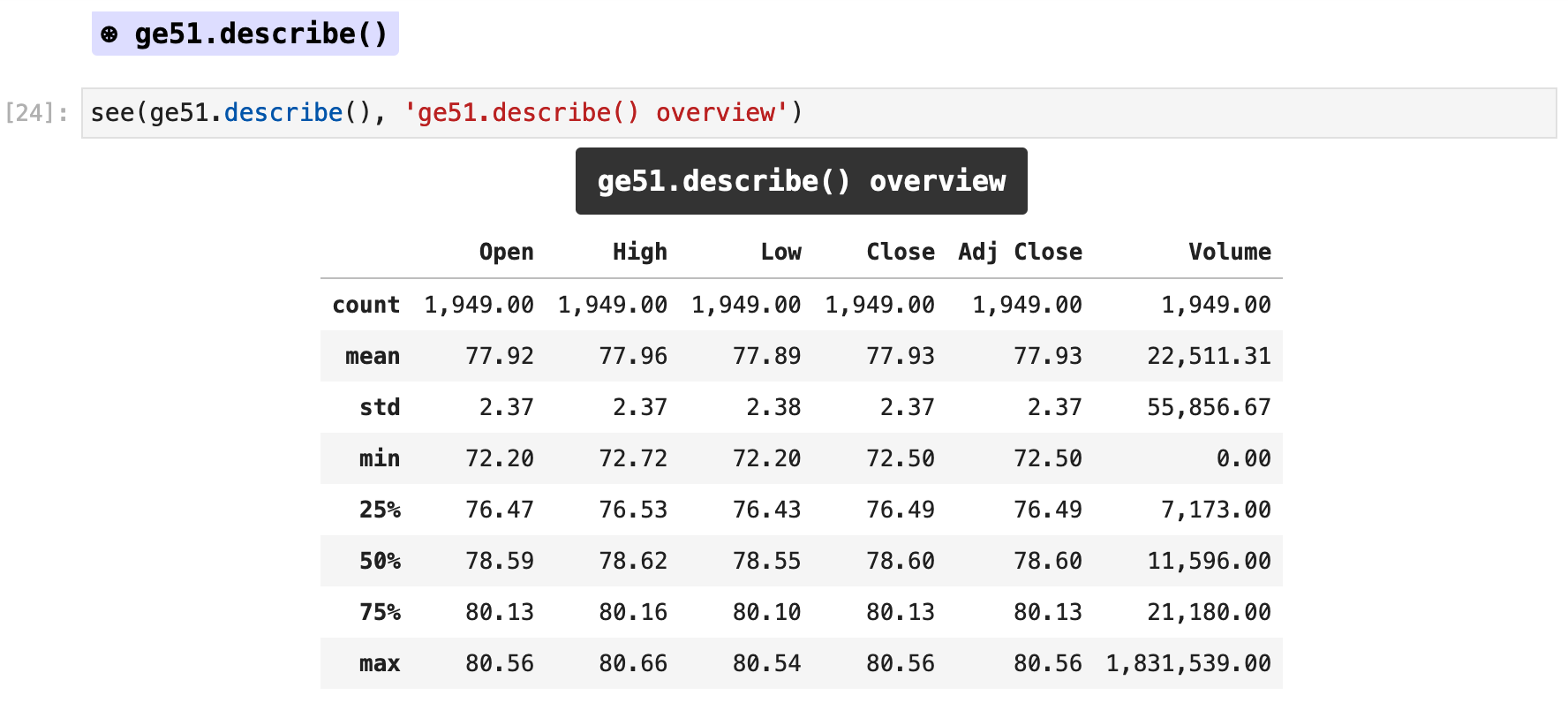Select the min row label
1568x703 pixels.
(x=380, y=458)
